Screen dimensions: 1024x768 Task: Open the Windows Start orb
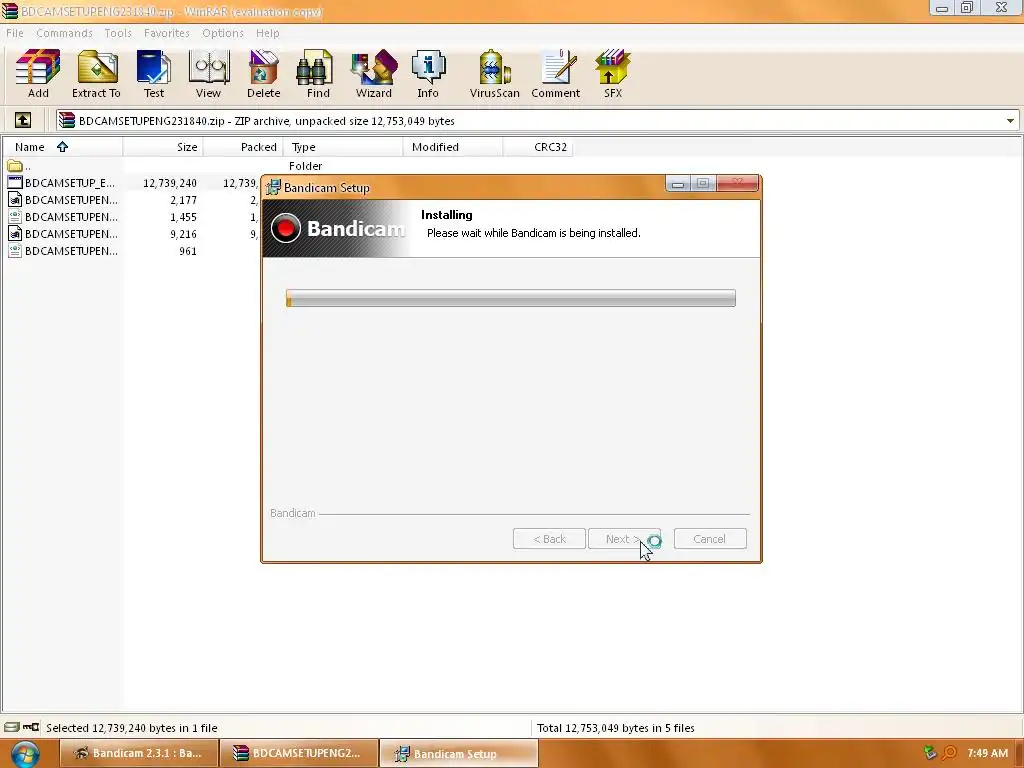[x=25, y=754]
